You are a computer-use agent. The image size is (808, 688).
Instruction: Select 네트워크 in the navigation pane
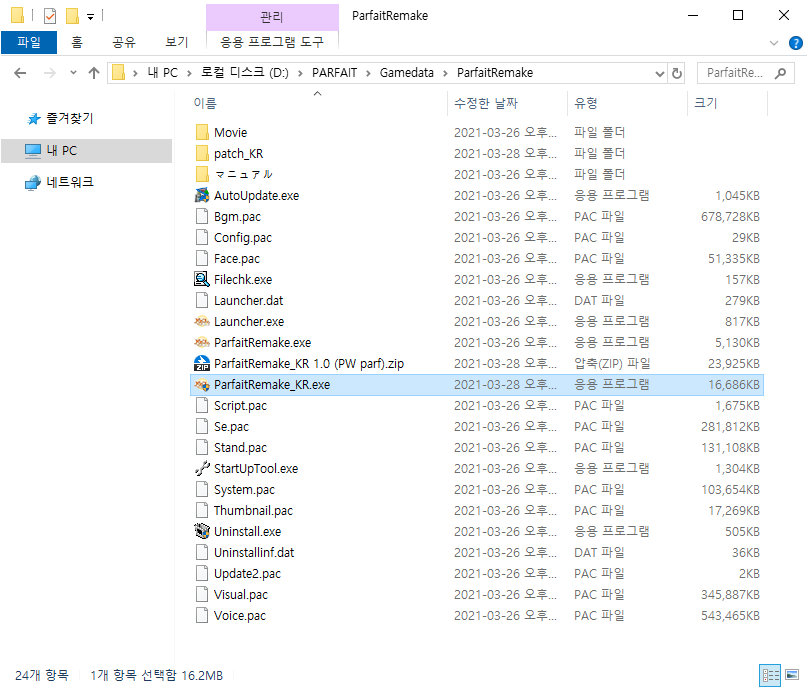(70, 182)
